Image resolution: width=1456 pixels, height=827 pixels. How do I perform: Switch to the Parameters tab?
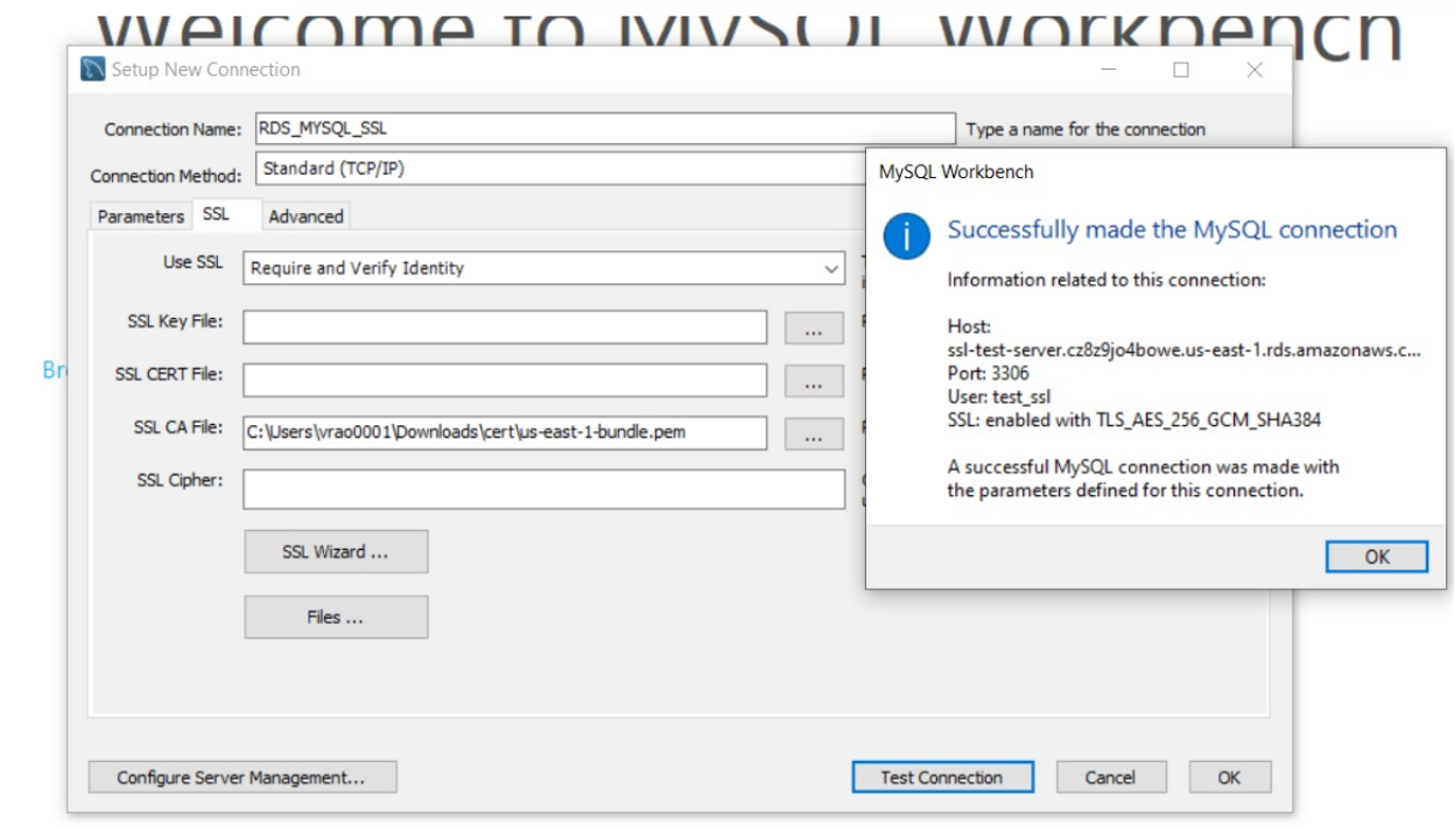[x=140, y=216]
